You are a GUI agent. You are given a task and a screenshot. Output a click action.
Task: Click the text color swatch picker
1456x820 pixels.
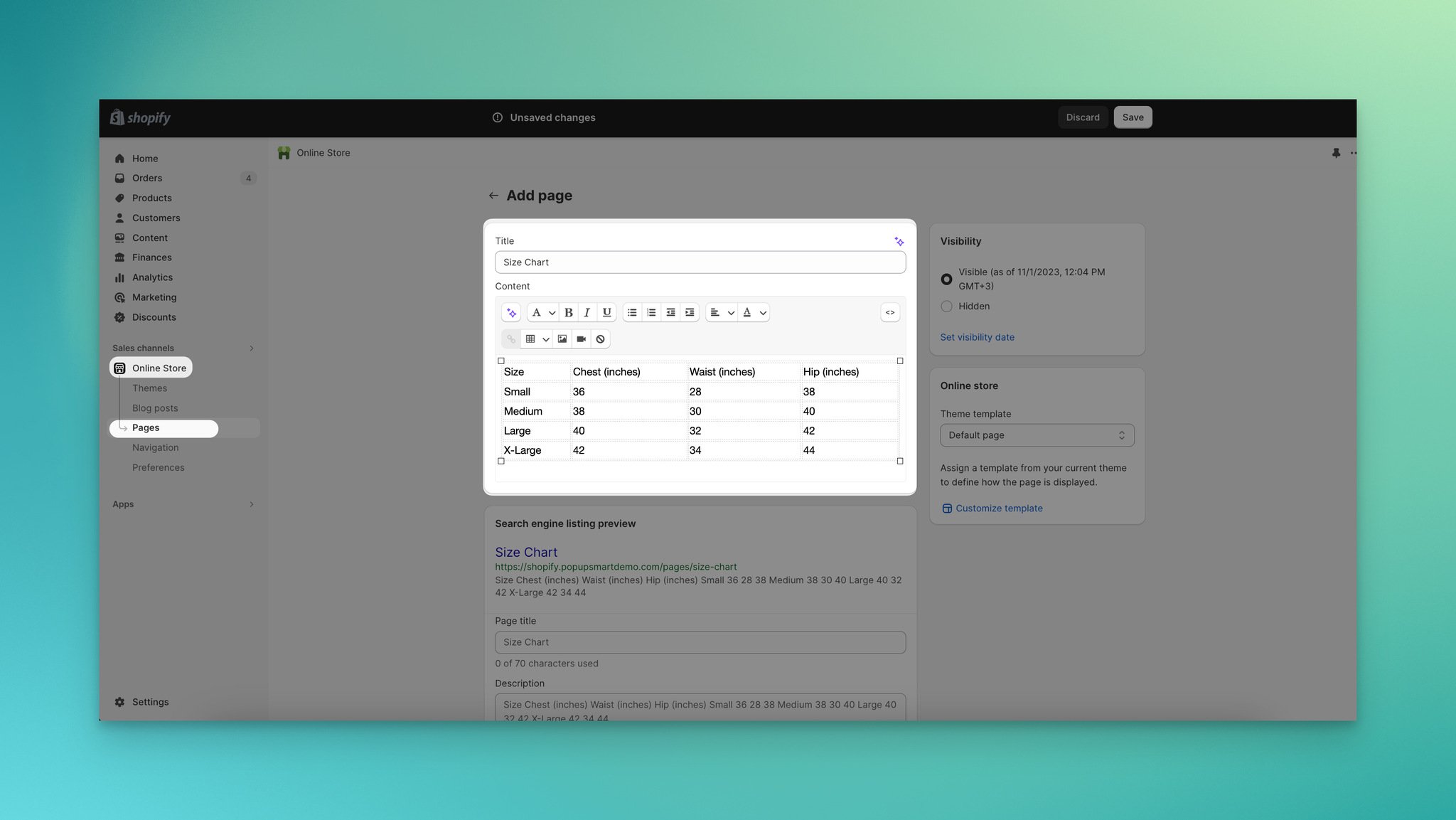[x=747, y=312]
